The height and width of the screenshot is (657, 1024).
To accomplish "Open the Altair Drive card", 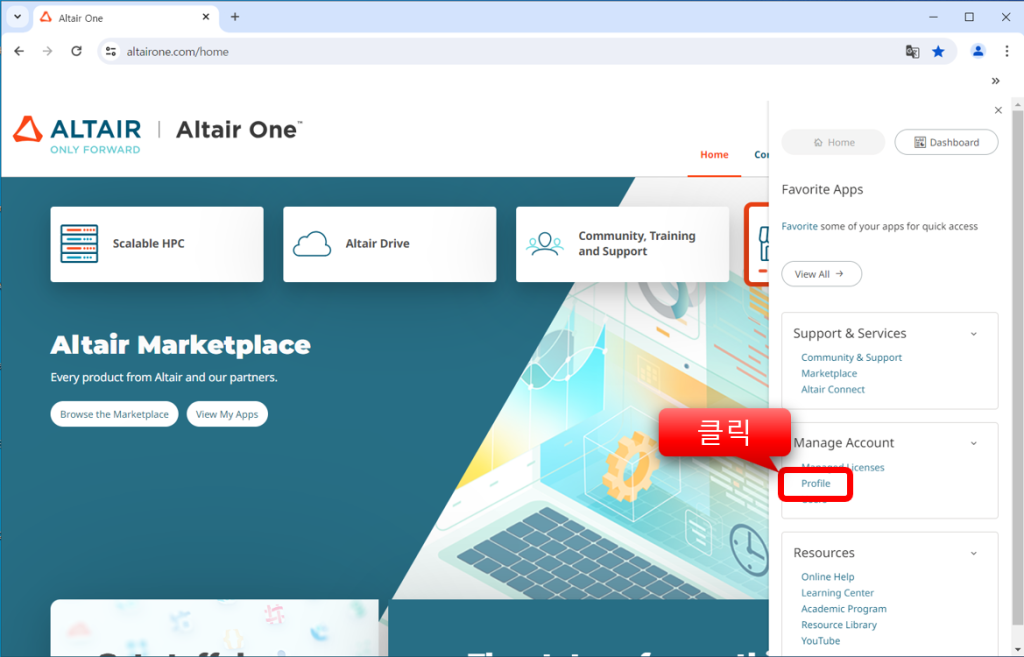I will (390, 244).
